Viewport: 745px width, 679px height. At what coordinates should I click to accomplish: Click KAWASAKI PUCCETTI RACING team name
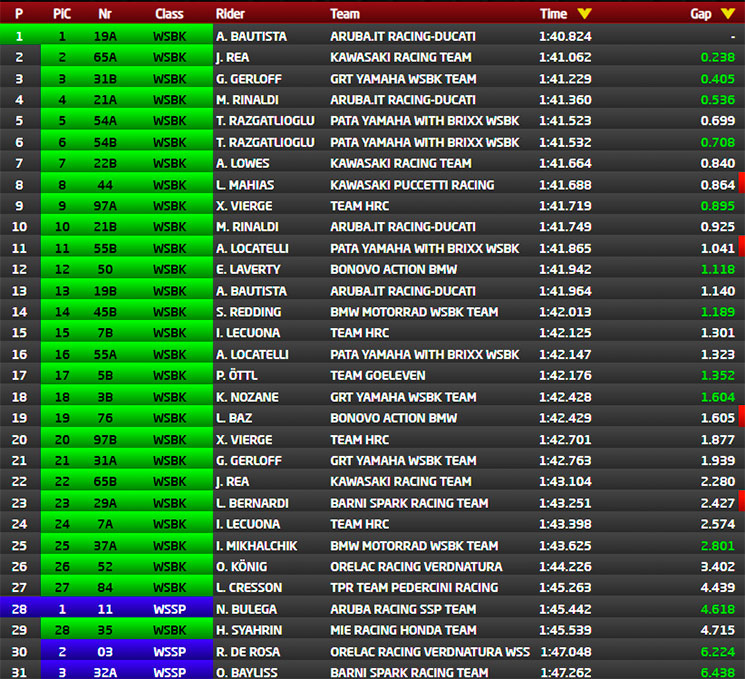pos(412,185)
